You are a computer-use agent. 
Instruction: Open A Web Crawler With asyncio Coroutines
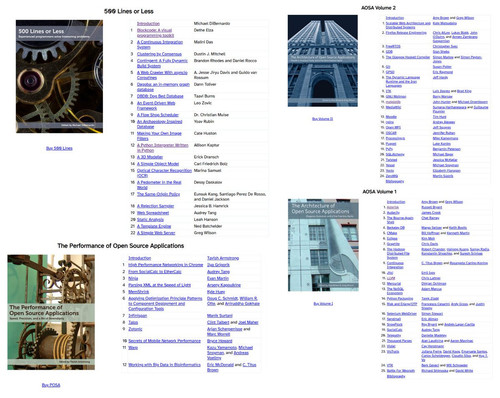162,75
